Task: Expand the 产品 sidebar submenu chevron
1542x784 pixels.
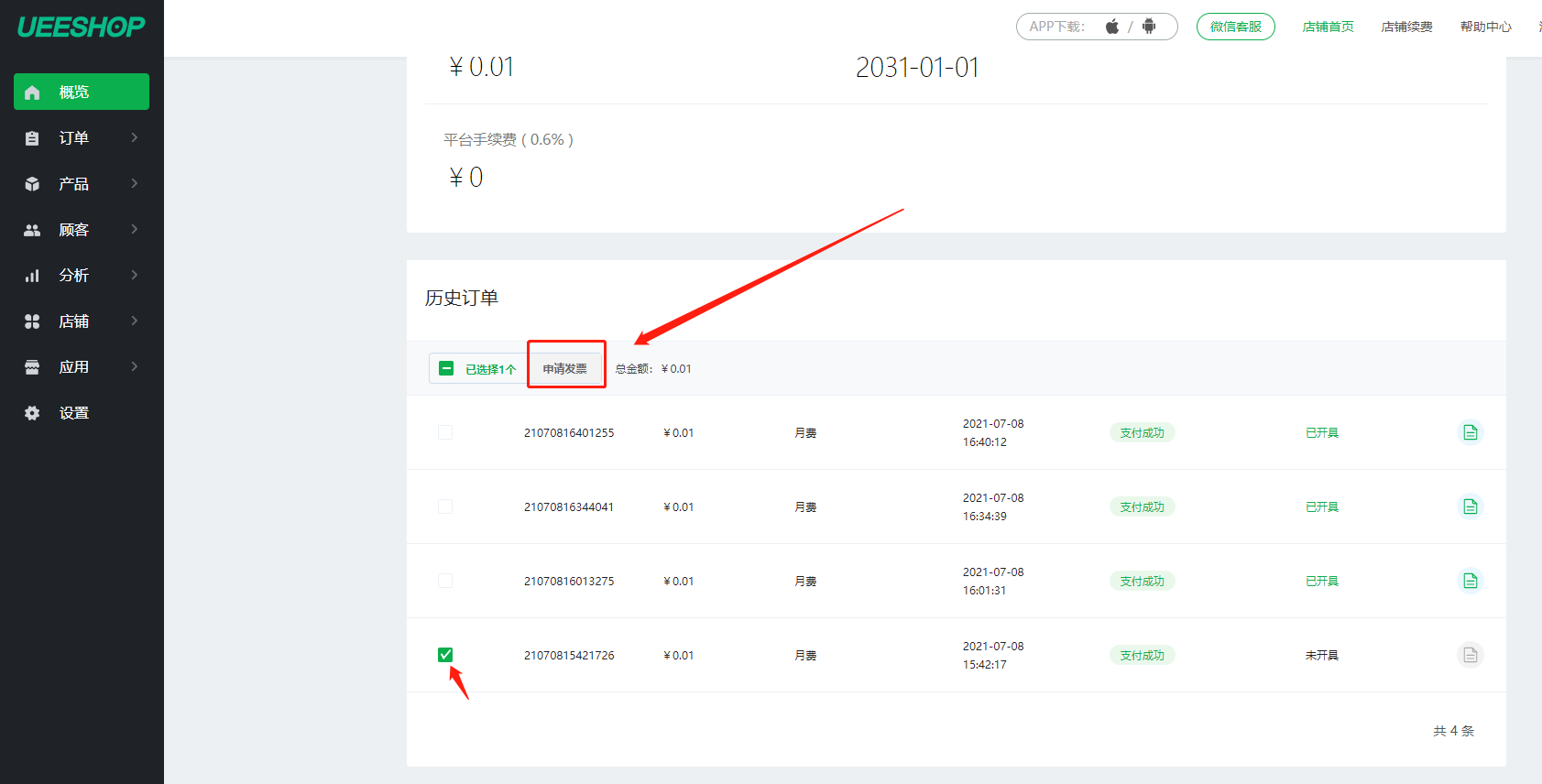Action: (x=135, y=183)
